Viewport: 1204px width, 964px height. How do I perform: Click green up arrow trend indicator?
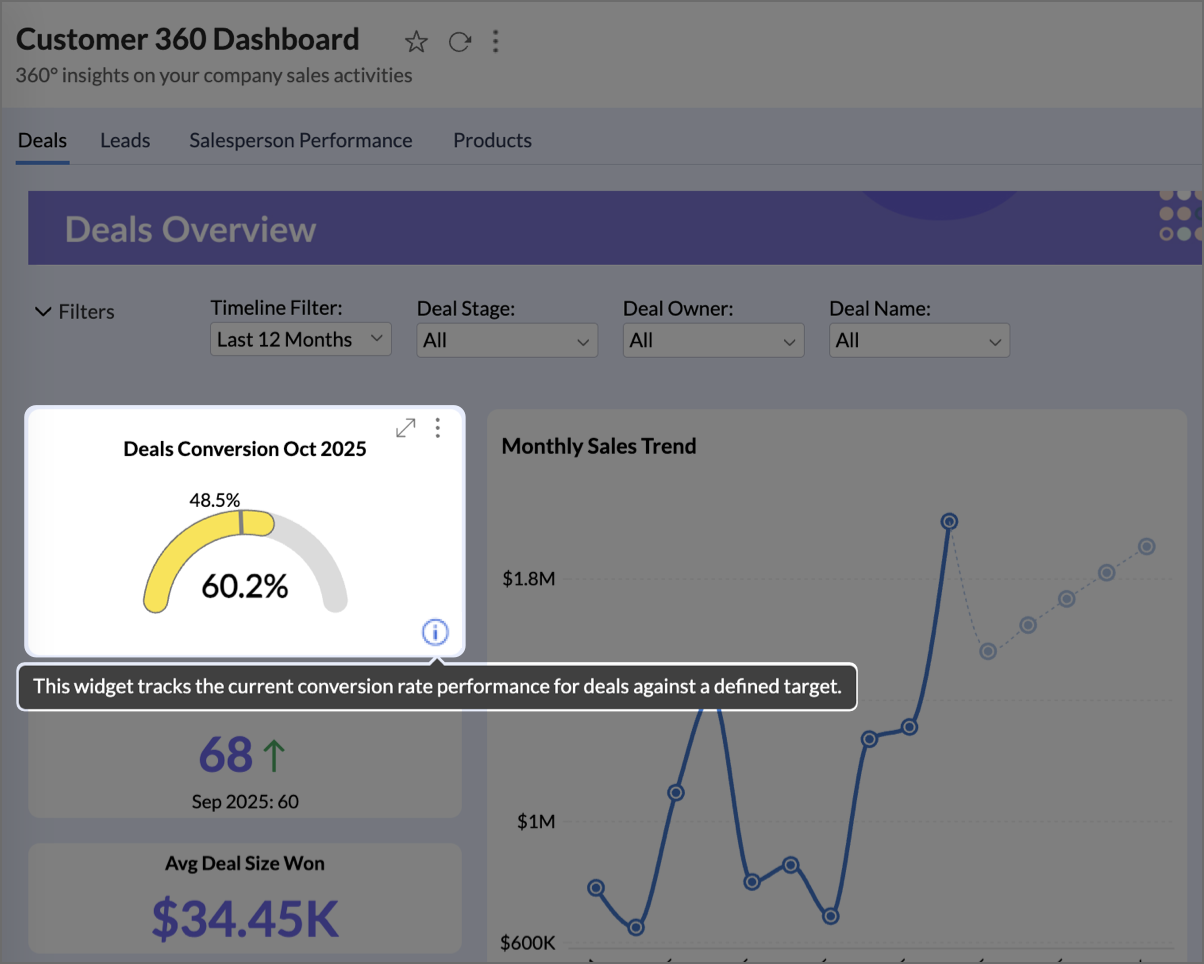click(274, 756)
